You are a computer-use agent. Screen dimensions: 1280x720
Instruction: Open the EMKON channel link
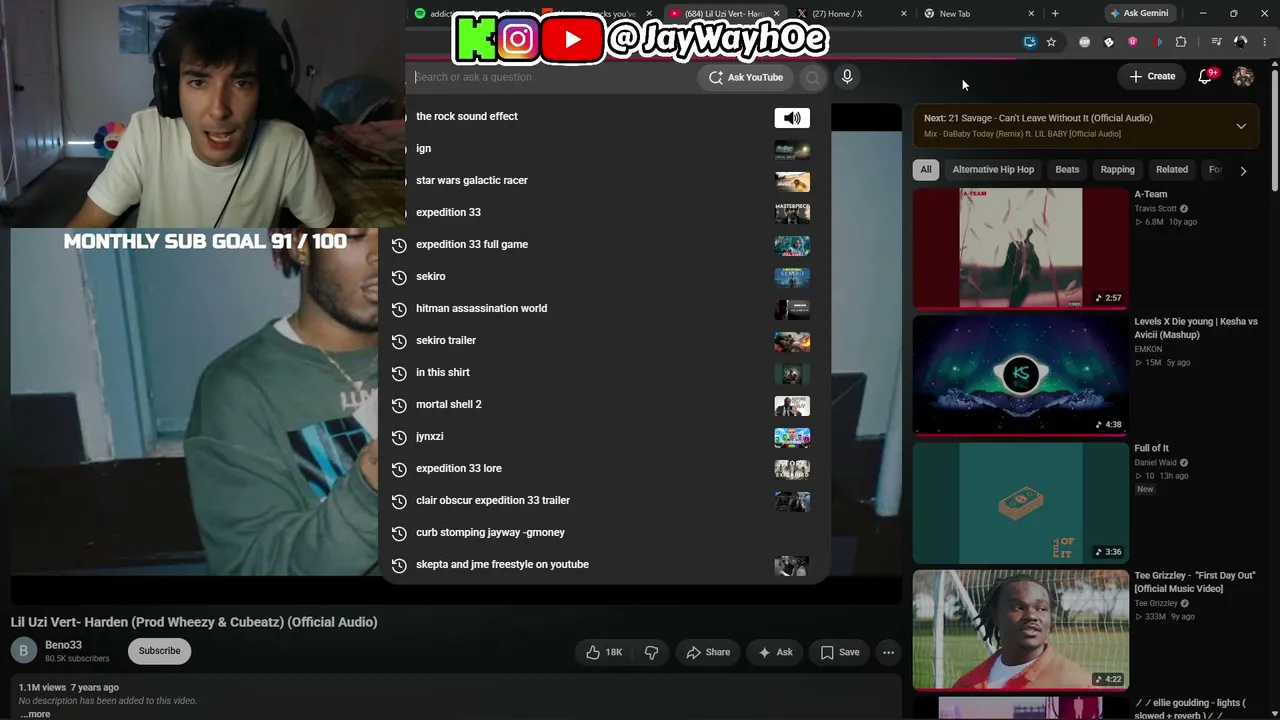point(1148,349)
